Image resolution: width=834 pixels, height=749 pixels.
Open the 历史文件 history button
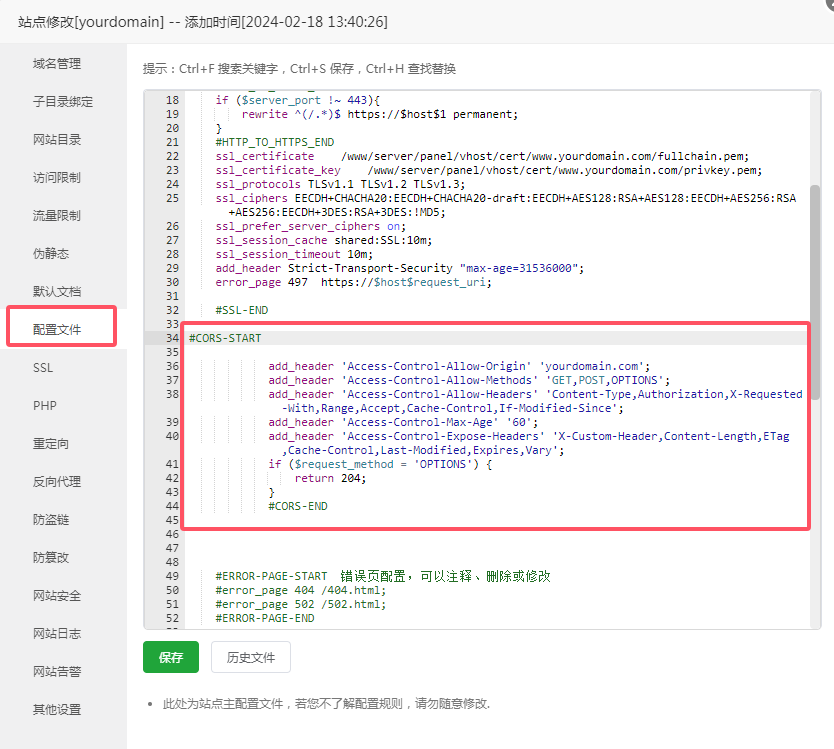click(251, 657)
